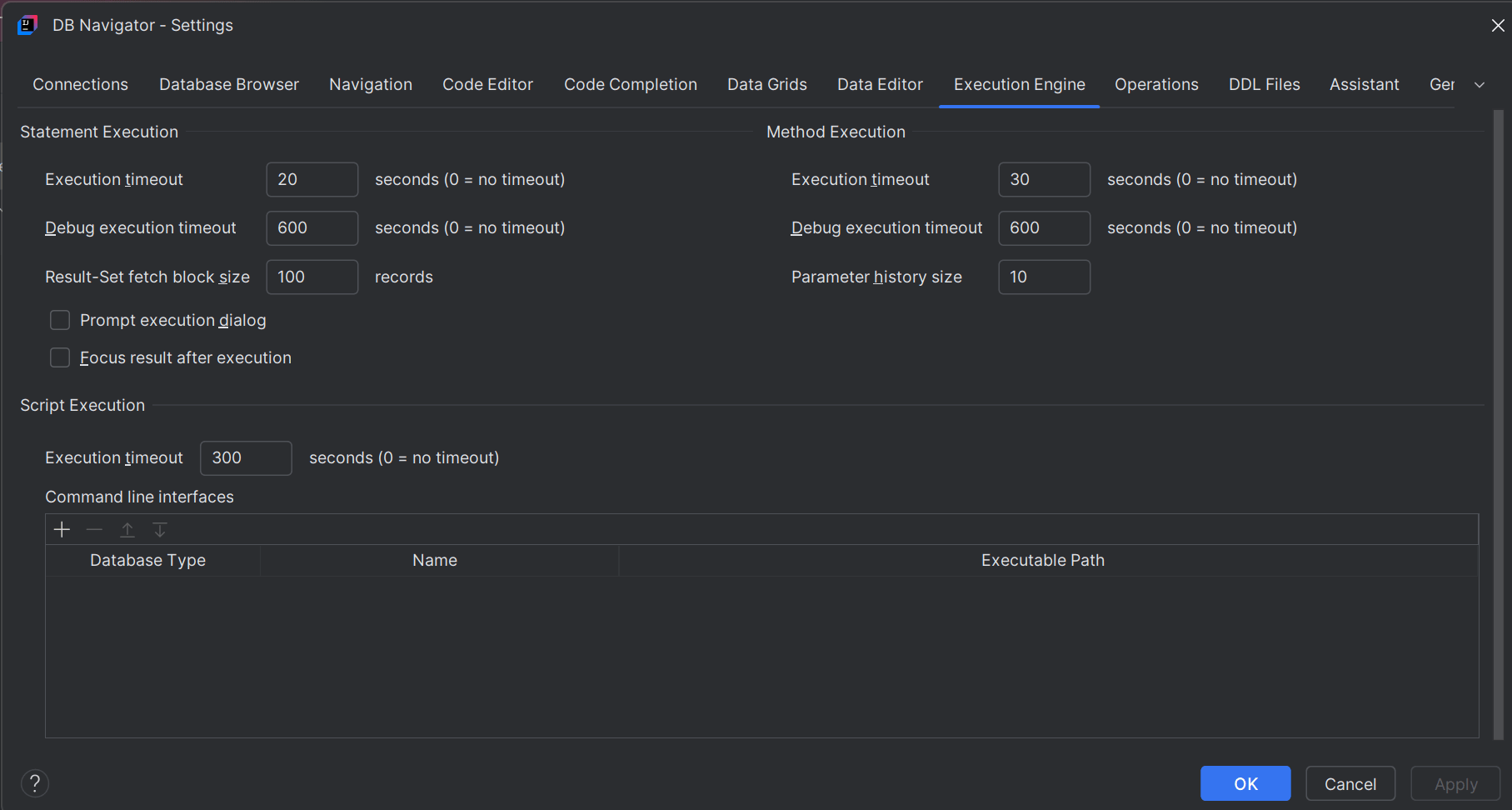Select the Data Grids tab
This screenshot has width=1512, height=810.
coord(766,84)
